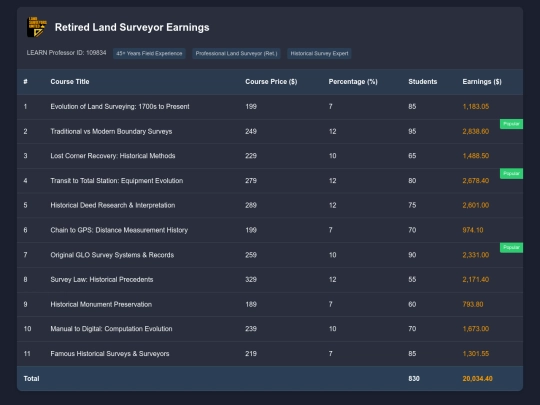Click earnings value 2,601.00

click(x=476, y=205)
